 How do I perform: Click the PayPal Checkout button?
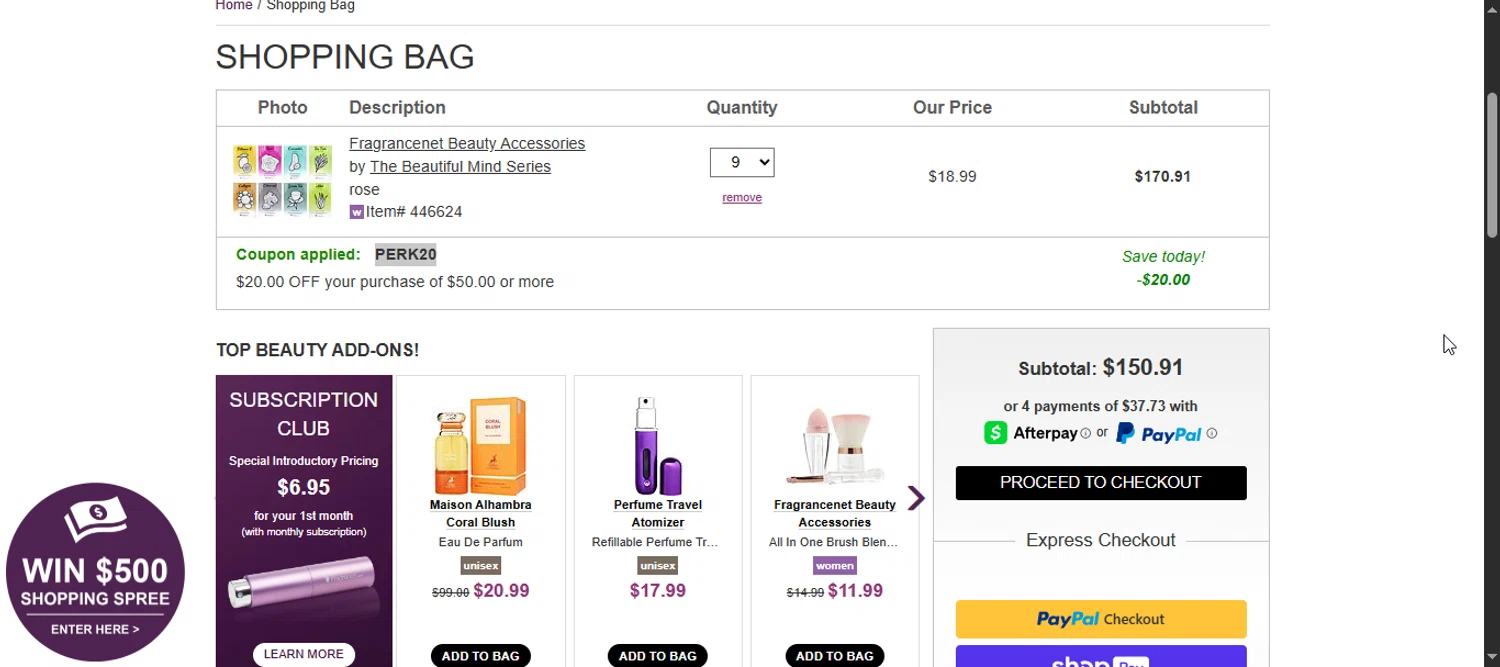(x=1101, y=619)
